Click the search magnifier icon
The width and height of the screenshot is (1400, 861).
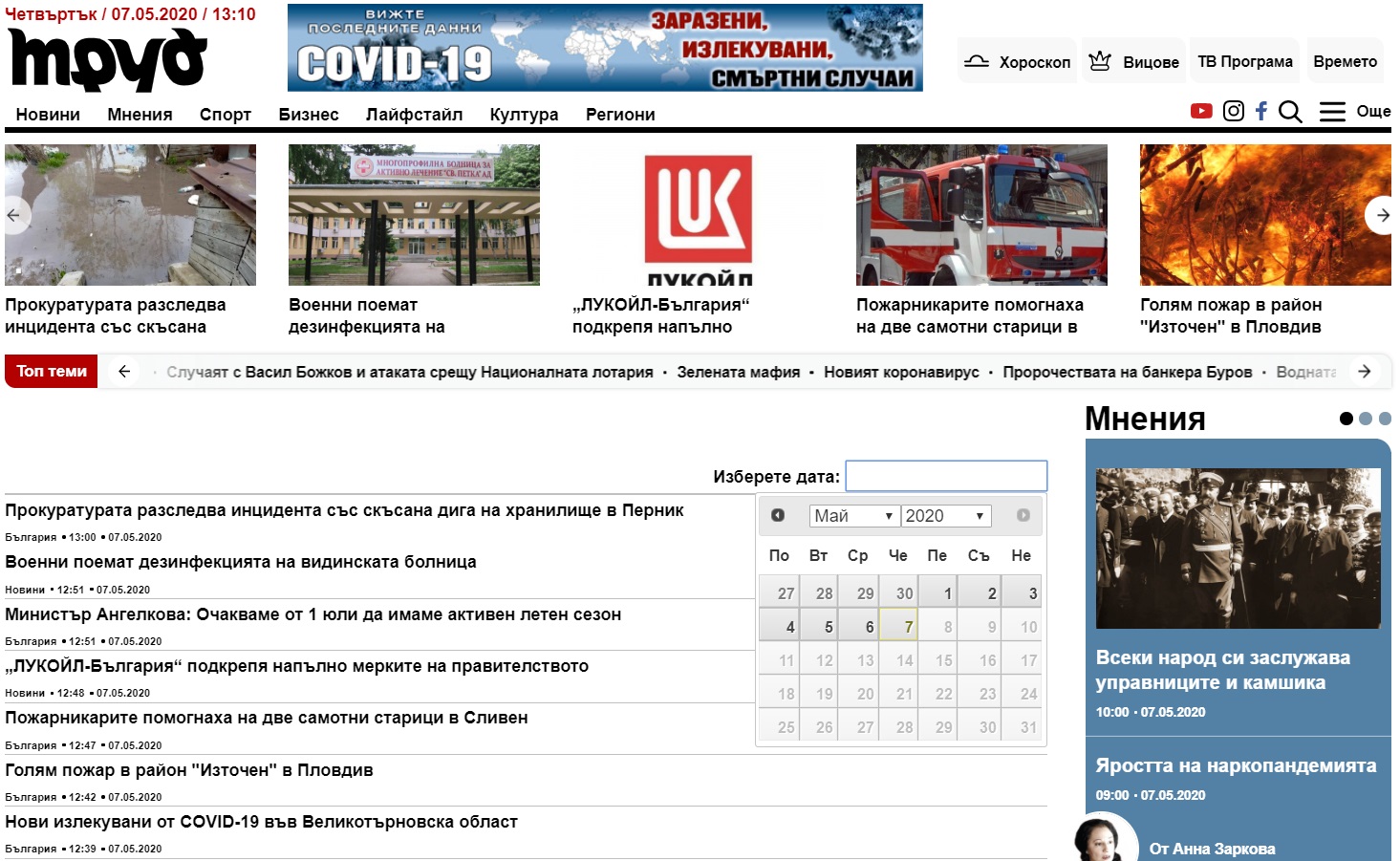point(1290,112)
